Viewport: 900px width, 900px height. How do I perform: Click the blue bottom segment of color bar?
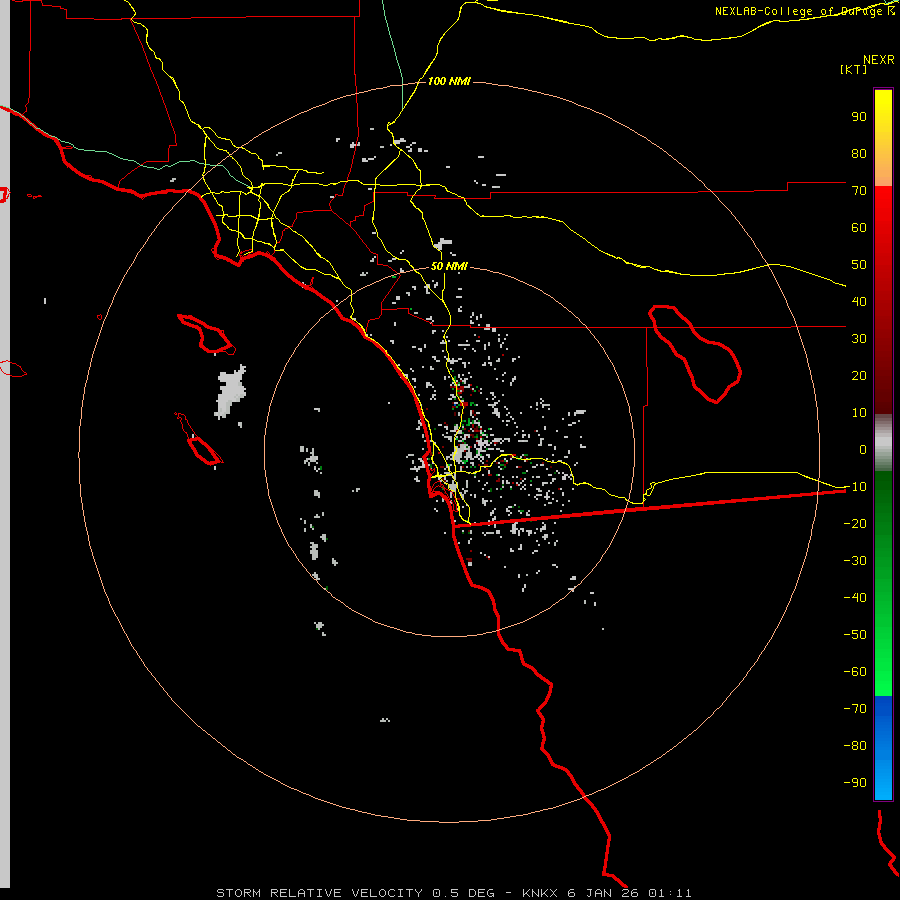pos(883,747)
